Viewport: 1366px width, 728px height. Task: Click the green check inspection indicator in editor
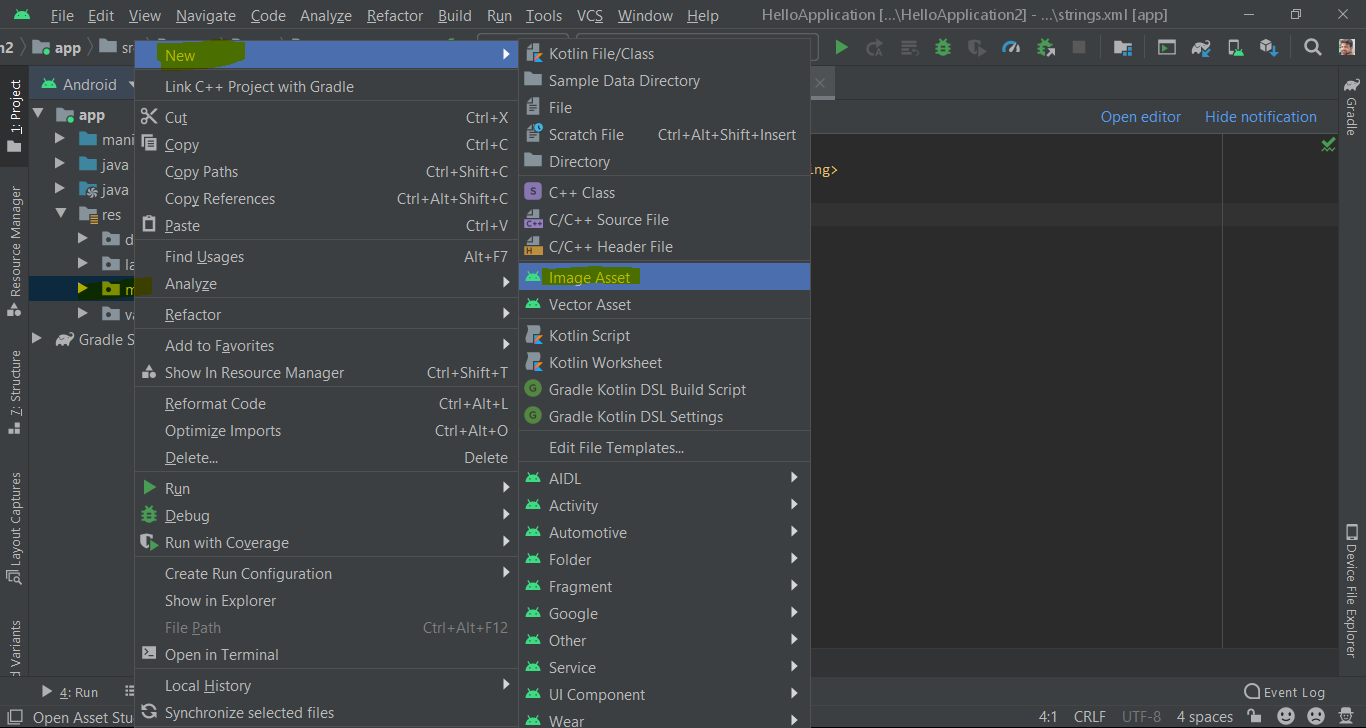[1328, 145]
